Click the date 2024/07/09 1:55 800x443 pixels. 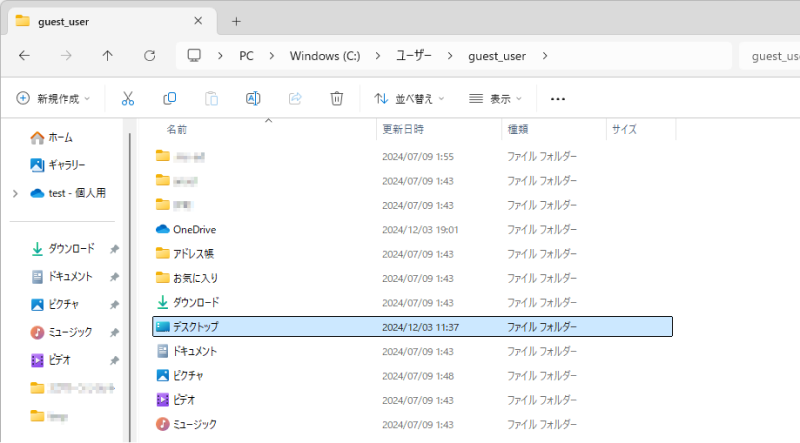pos(418,157)
